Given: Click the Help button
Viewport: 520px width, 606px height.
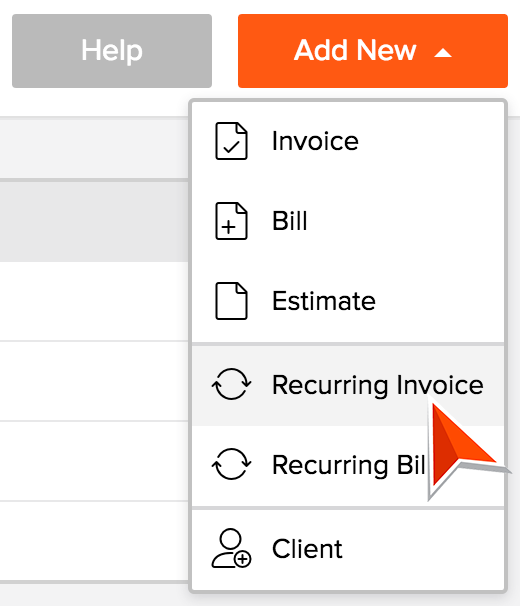Looking at the screenshot, I should click(x=112, y=51).
